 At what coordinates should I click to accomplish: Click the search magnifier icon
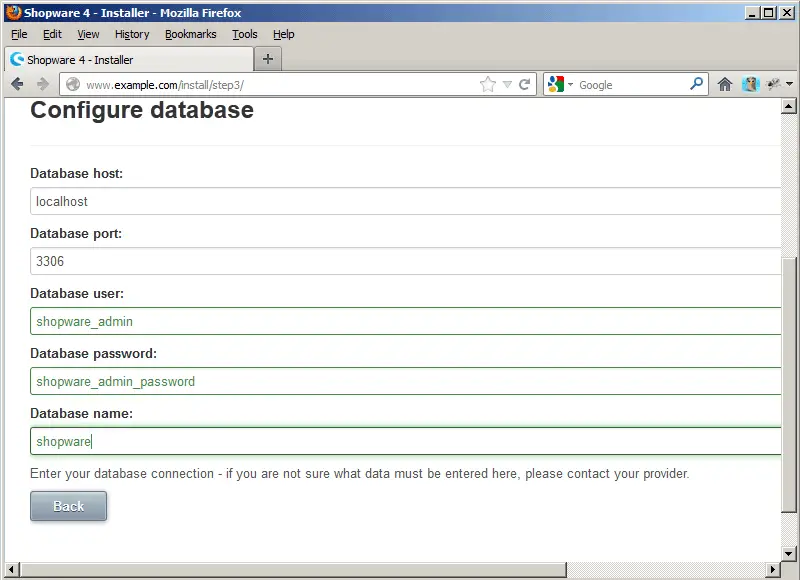(x=696, y=84)
